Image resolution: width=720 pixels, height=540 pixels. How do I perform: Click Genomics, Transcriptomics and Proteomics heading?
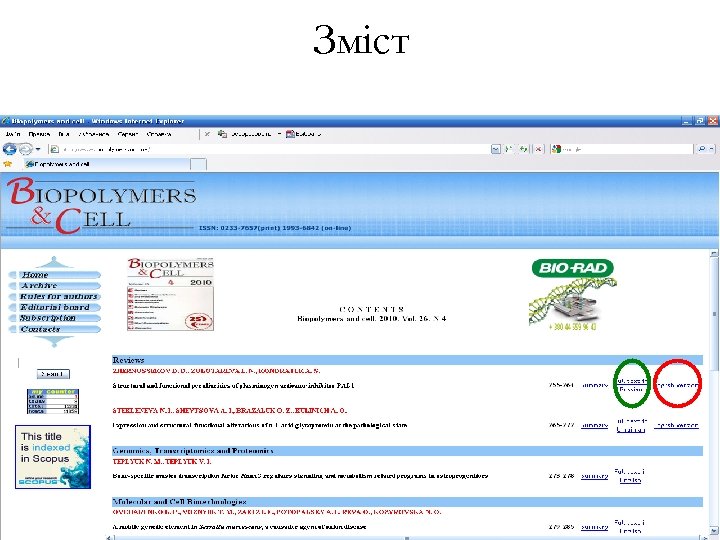193,451
